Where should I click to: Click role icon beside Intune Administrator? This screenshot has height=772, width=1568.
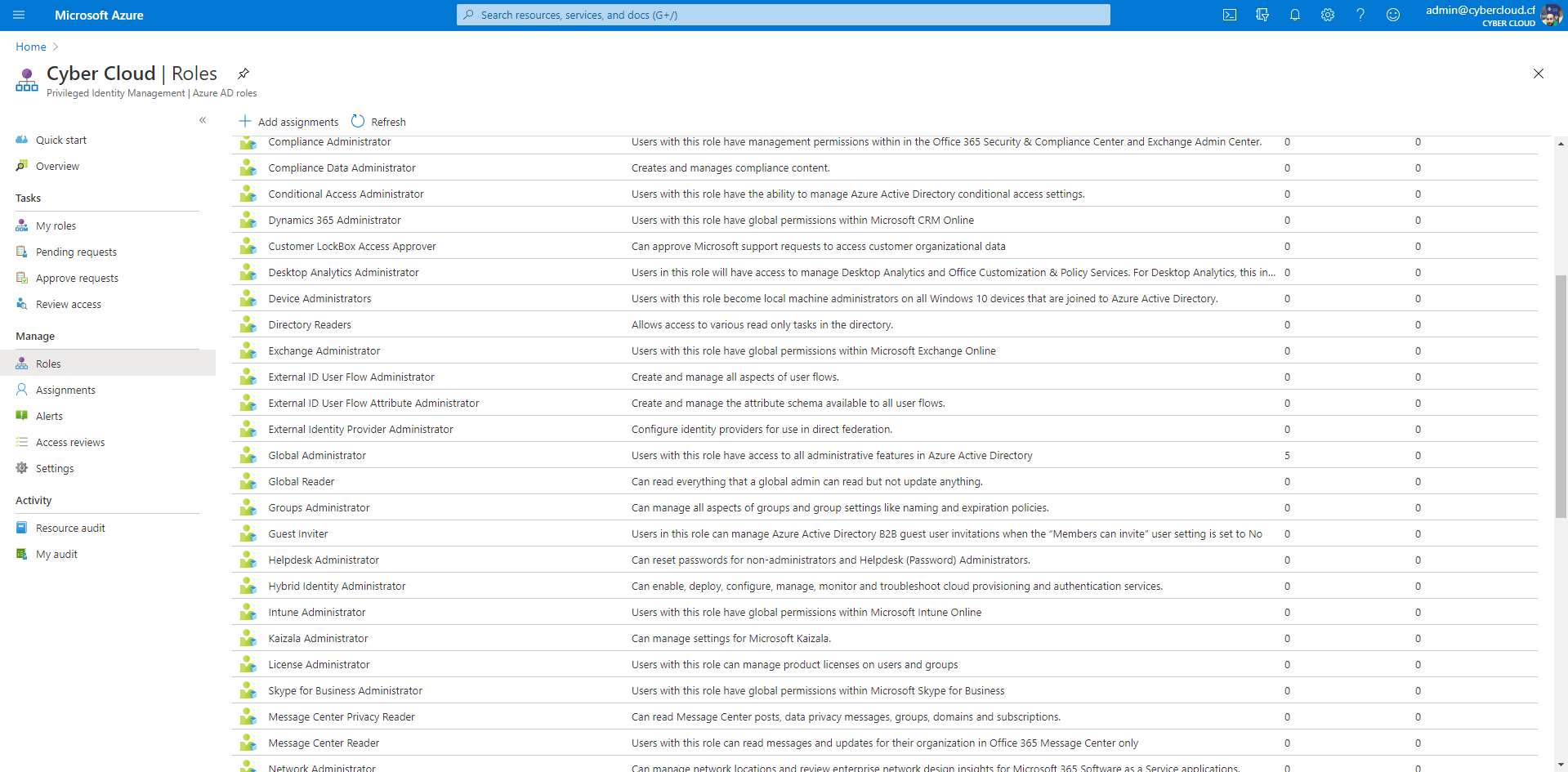pos(248,612)
